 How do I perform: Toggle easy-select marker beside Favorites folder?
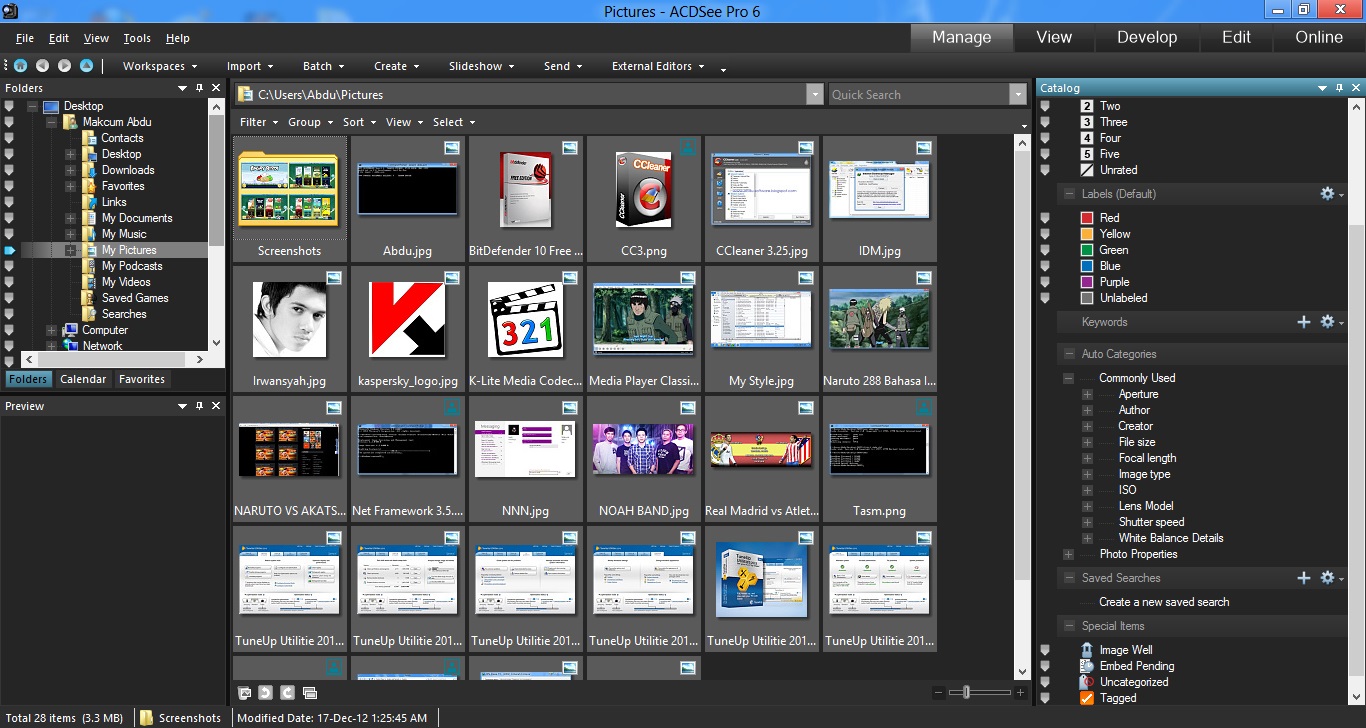pos(10,186)
